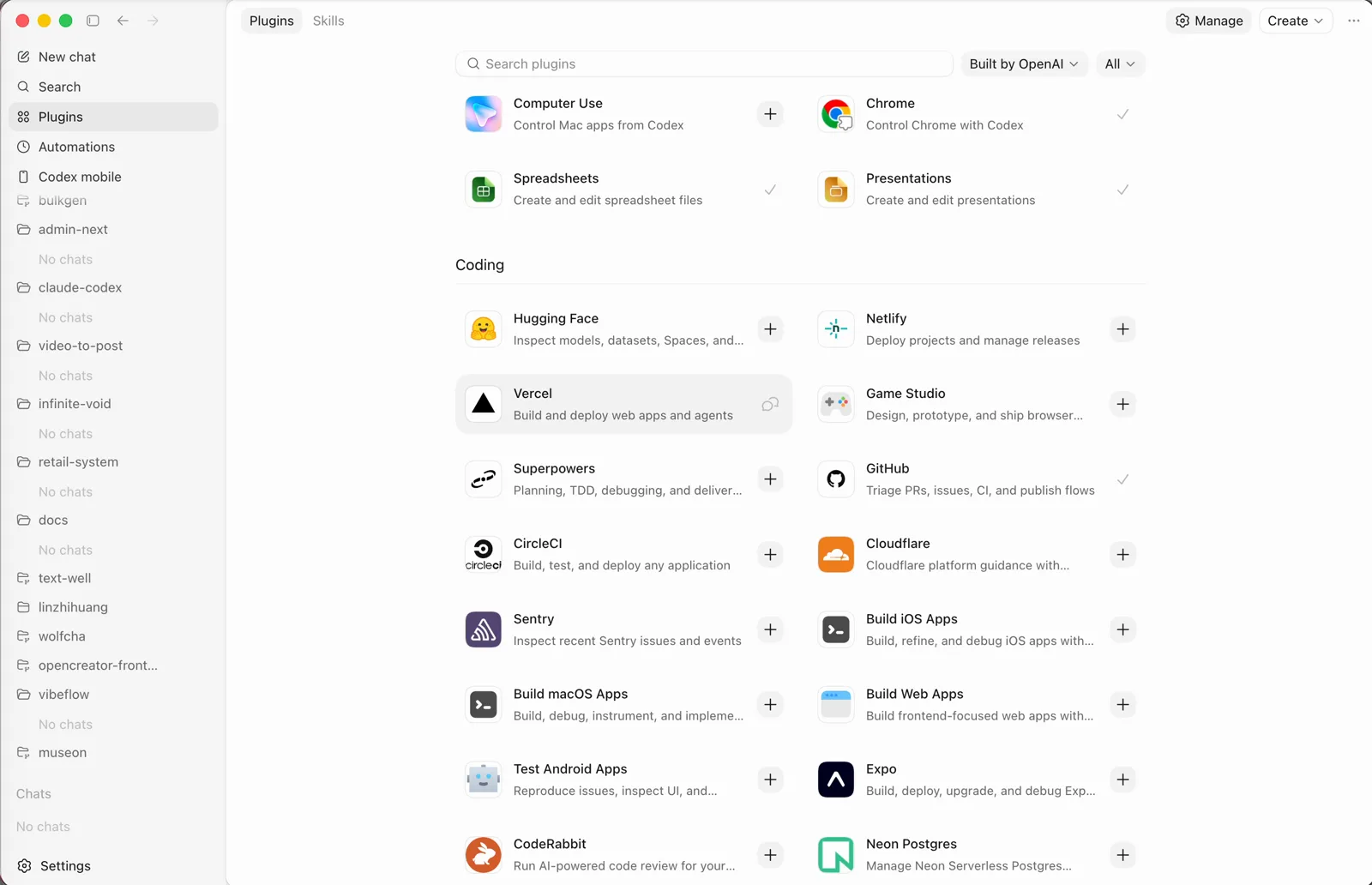The image size is (1372, 885).
Task: Click the Hugging Face emoji logo
Action: (484, 329)
